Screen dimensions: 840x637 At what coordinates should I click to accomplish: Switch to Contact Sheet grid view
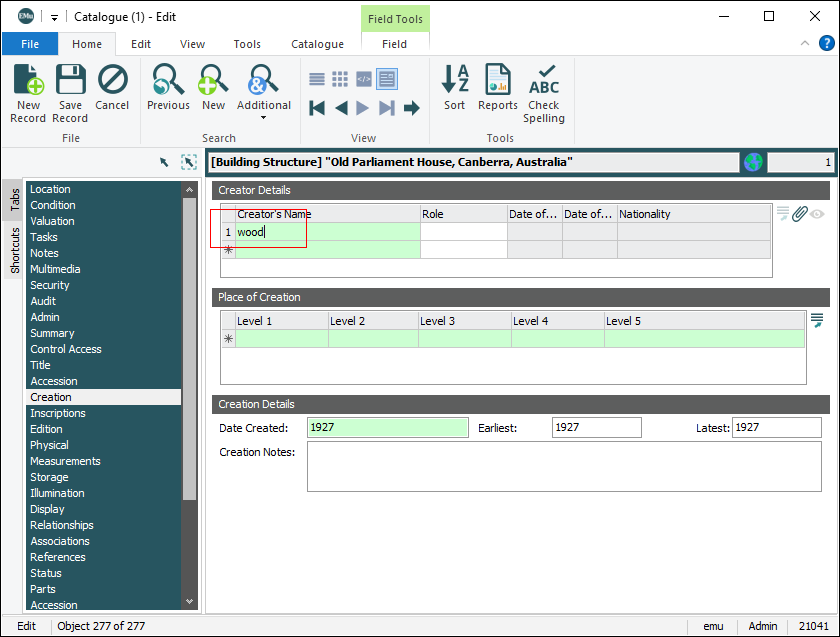tap(340, 79)
